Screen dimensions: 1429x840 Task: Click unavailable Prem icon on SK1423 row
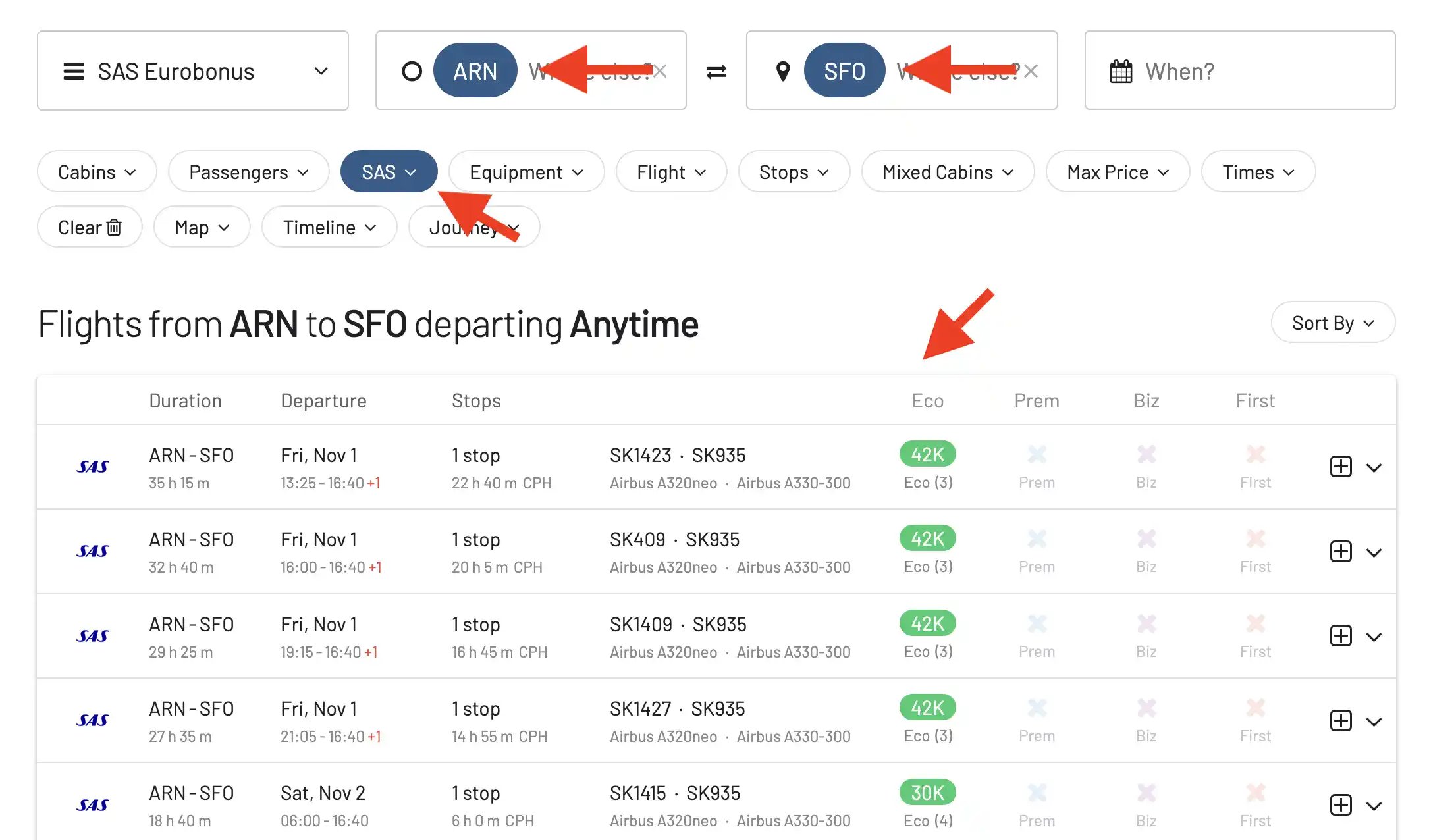[x=1037, y=454]
